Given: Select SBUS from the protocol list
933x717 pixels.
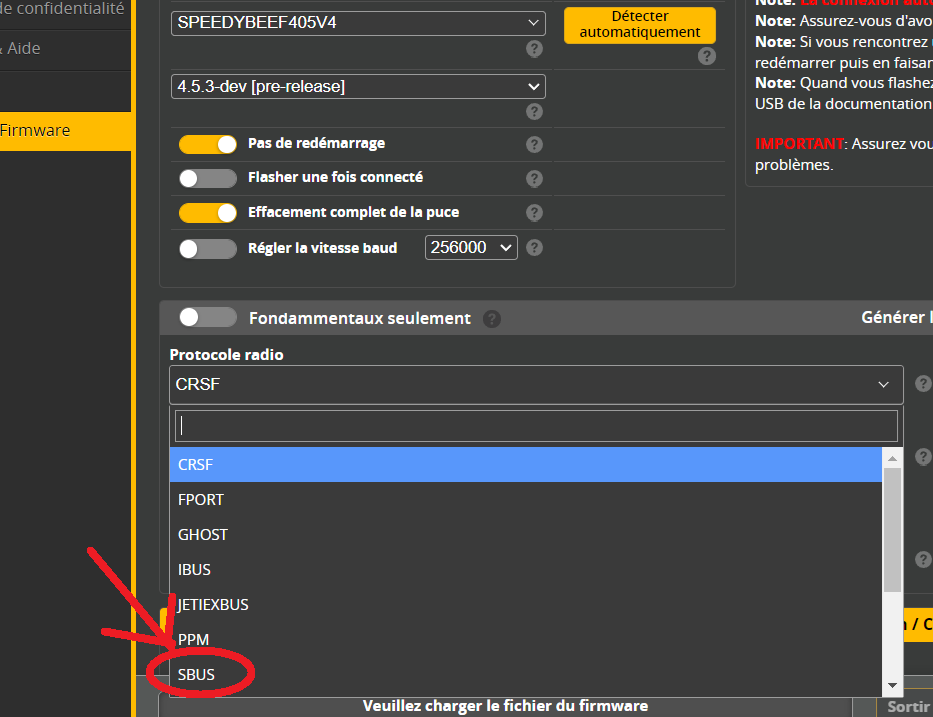Looking at the screenshot, I should coord(197,674).
